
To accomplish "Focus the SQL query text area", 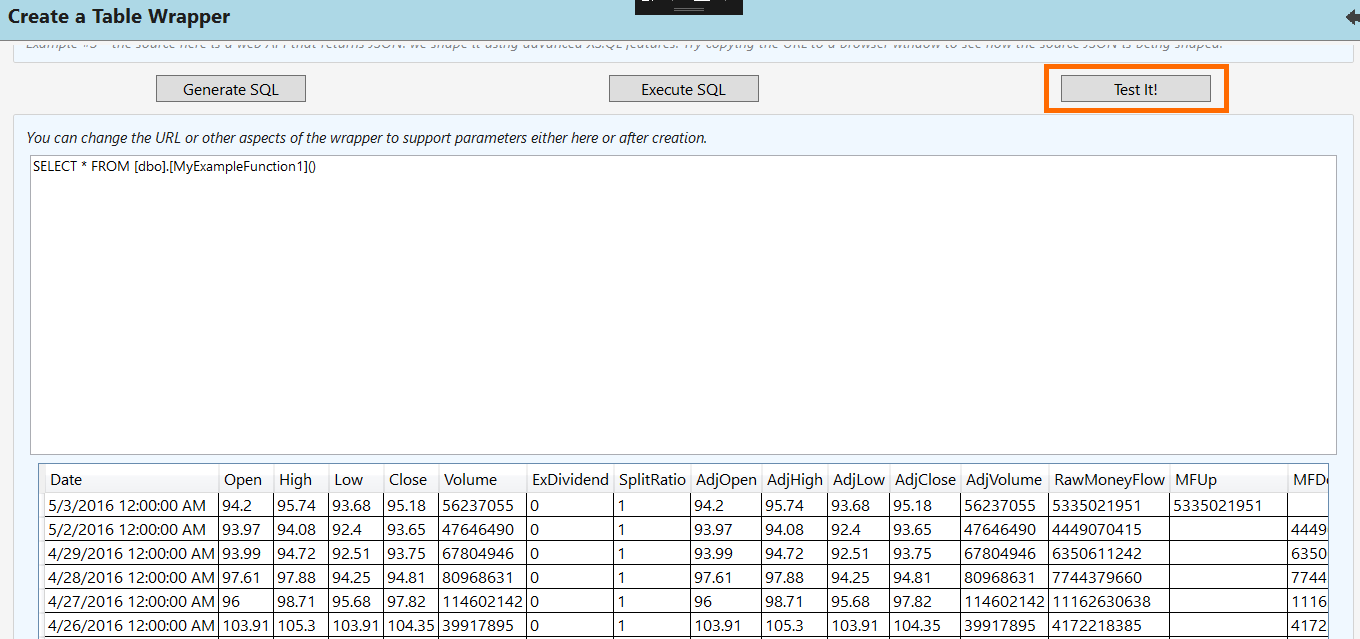I will click(x=683, y=305).
